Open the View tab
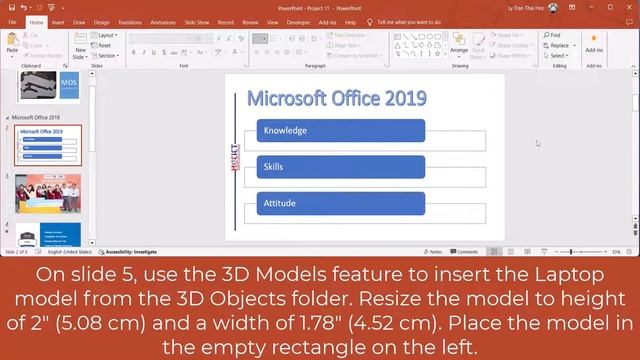The image size is (640, 360). click(x=272, y=22)
